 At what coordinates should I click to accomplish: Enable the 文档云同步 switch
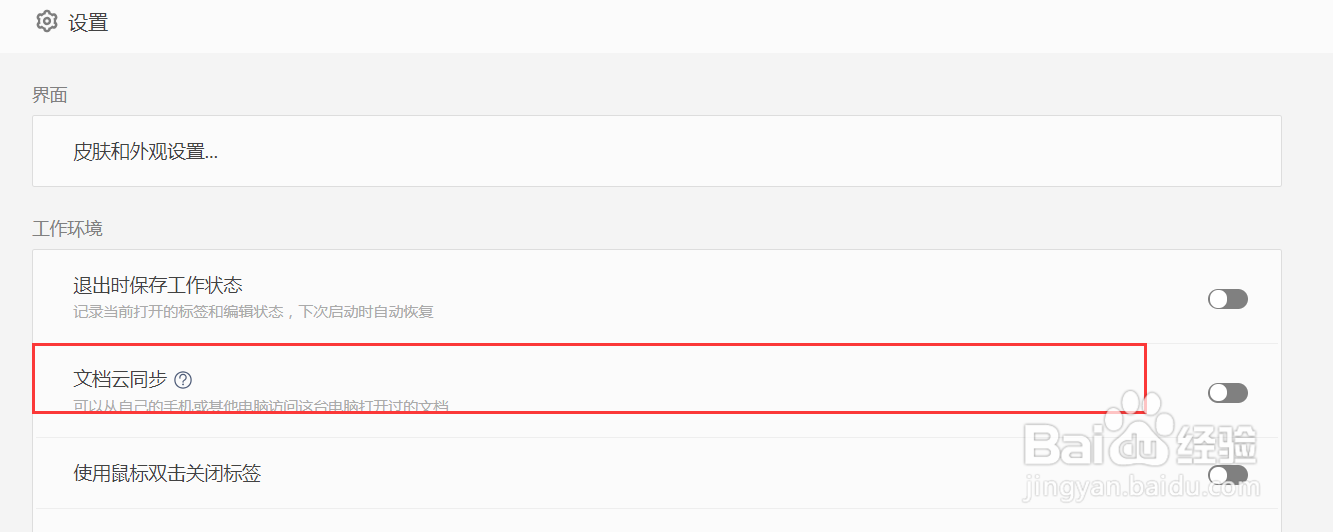pos(1227,393)
